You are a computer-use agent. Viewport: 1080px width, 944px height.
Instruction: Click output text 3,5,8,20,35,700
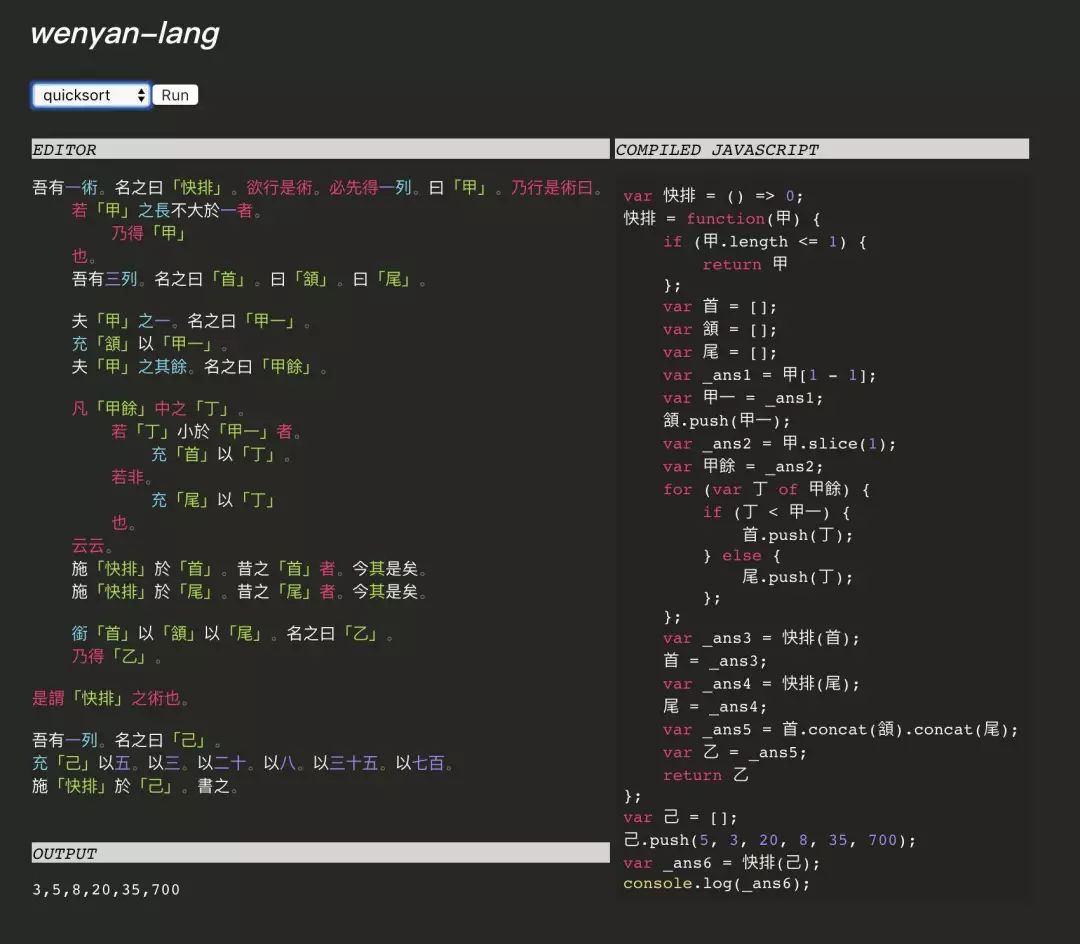106,890
